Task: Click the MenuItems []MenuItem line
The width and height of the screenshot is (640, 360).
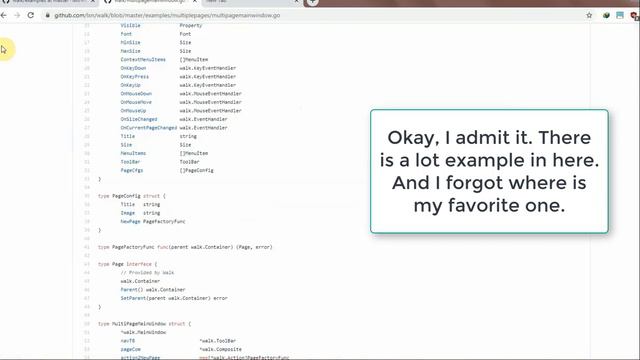Action: click(164, 153)
